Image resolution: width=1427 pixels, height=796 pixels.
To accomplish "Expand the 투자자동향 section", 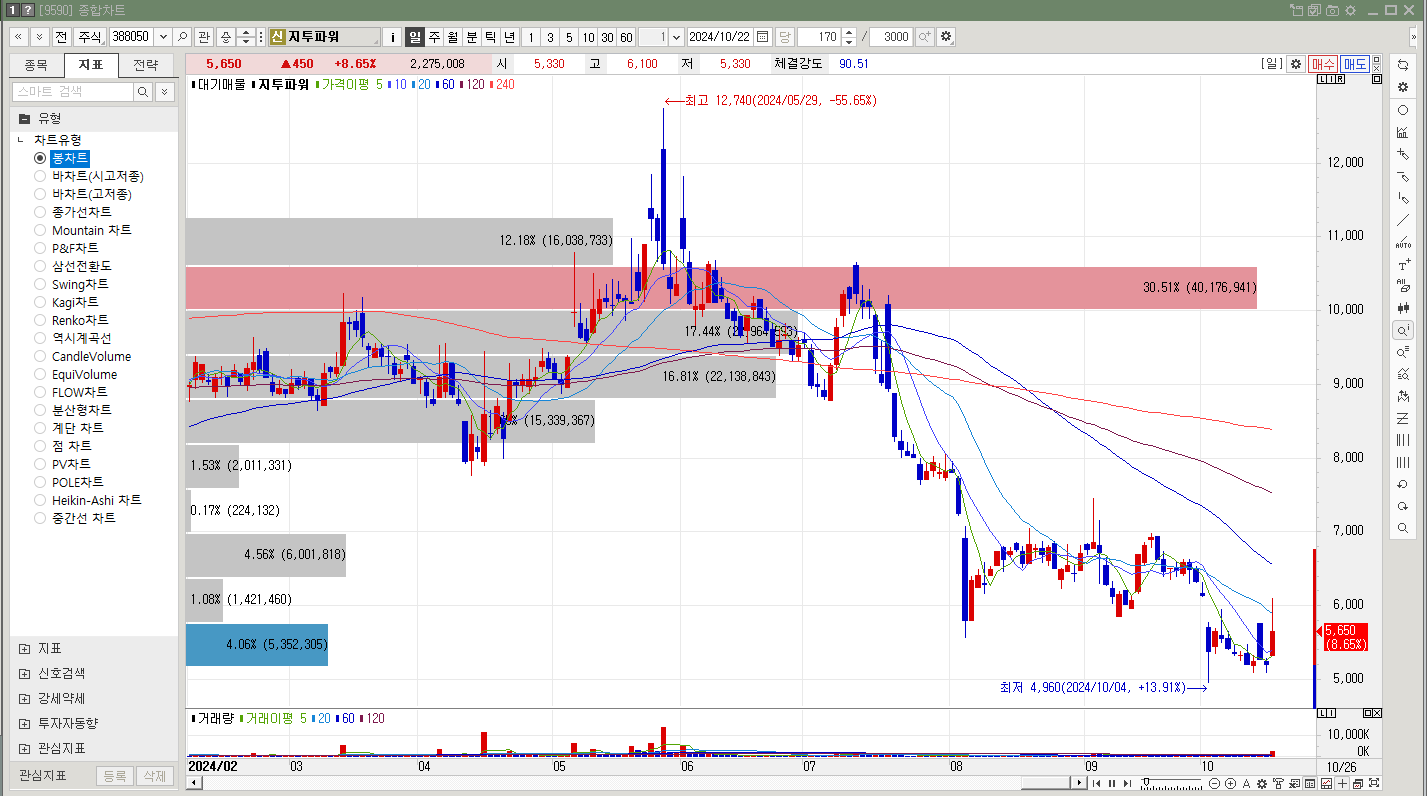I will 24,723.
